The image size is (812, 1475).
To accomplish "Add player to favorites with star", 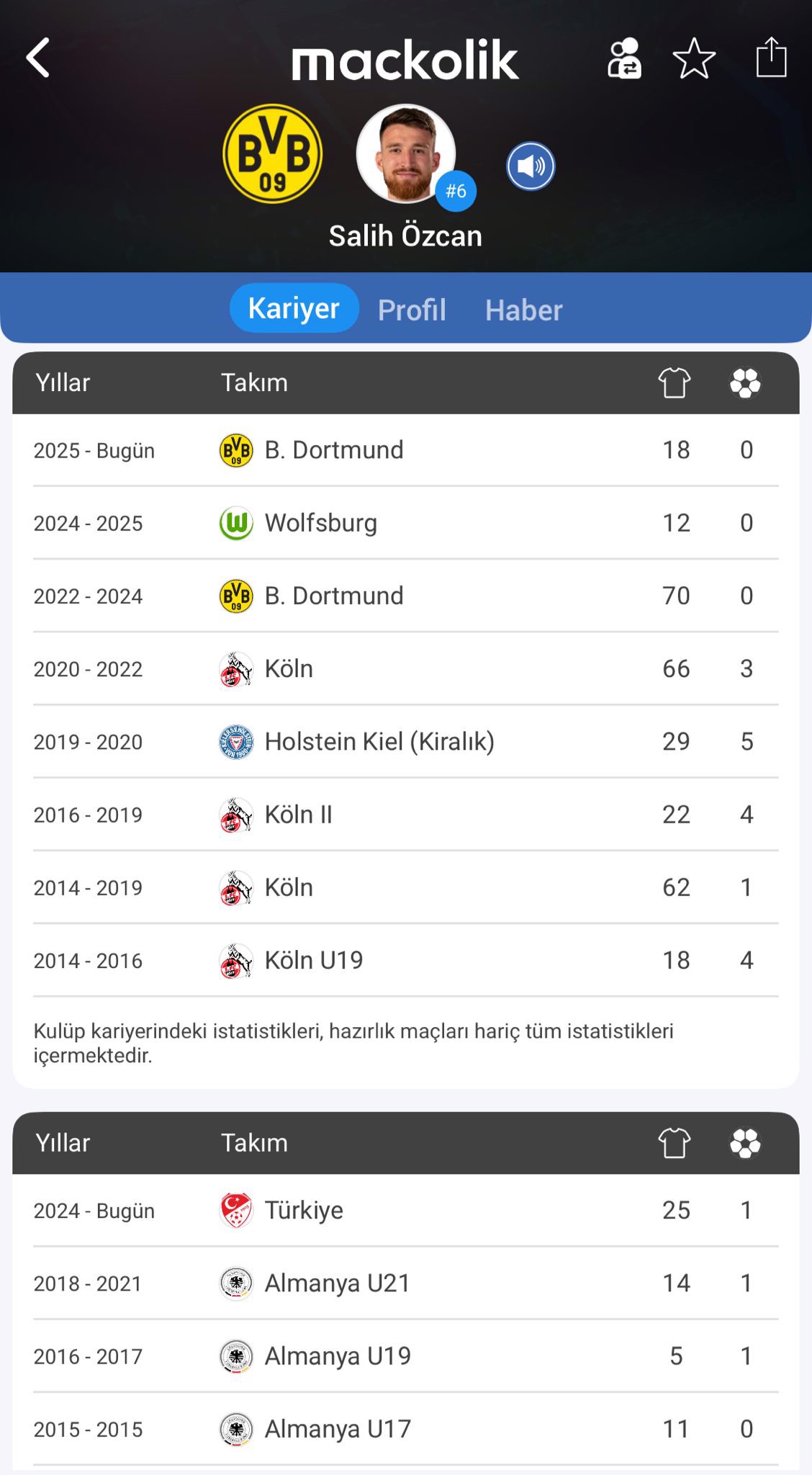I will 694,58.
